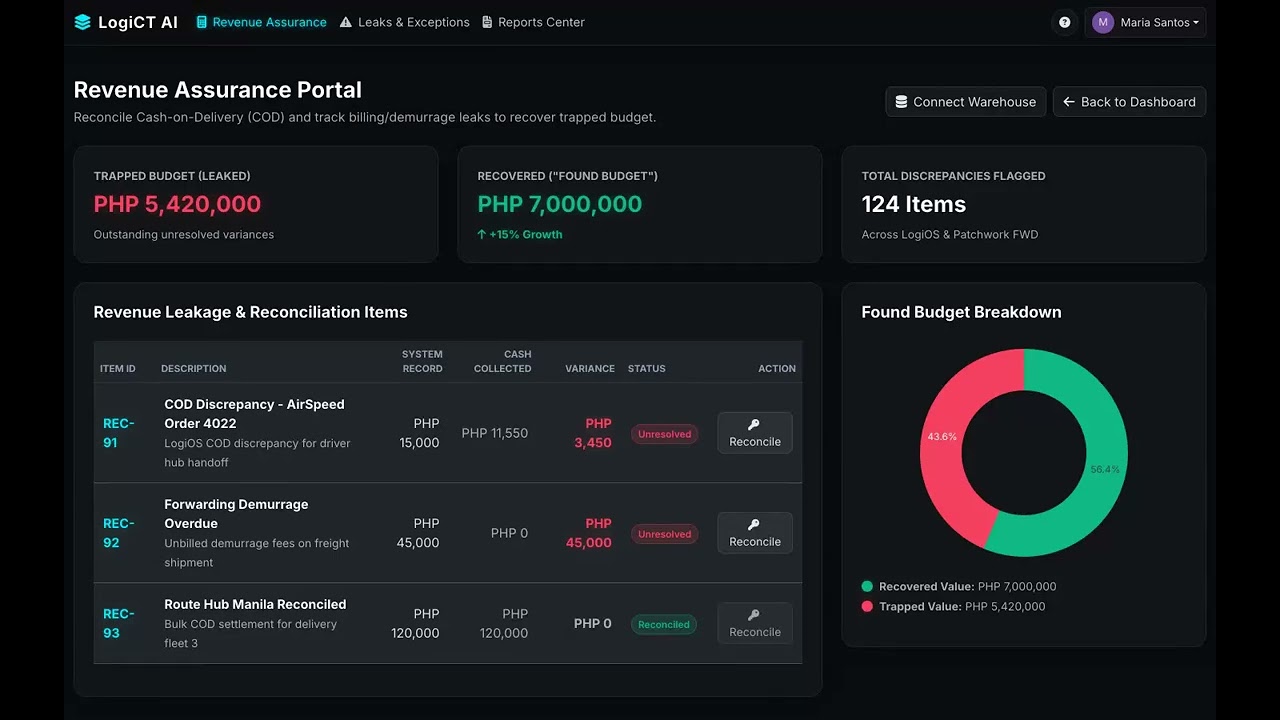Click the PHP 11,550 cash collected value
1280x720 pixels.
(x=495, y=433)
